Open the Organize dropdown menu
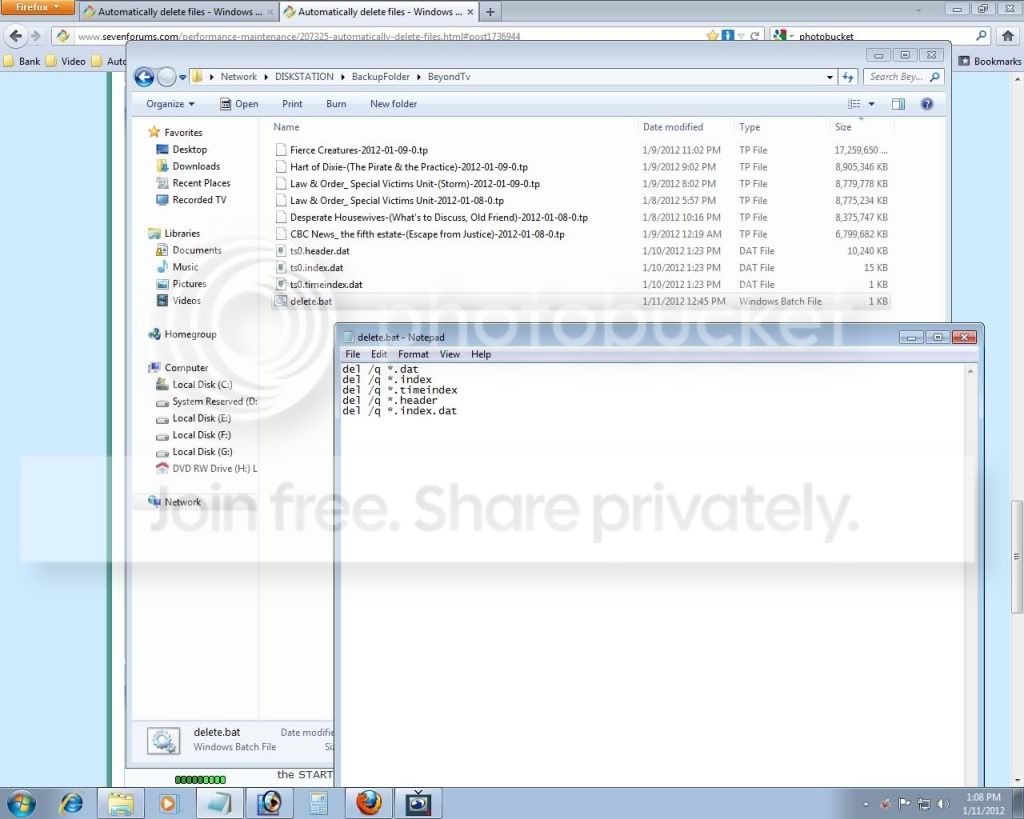 [x=170, y=104]
